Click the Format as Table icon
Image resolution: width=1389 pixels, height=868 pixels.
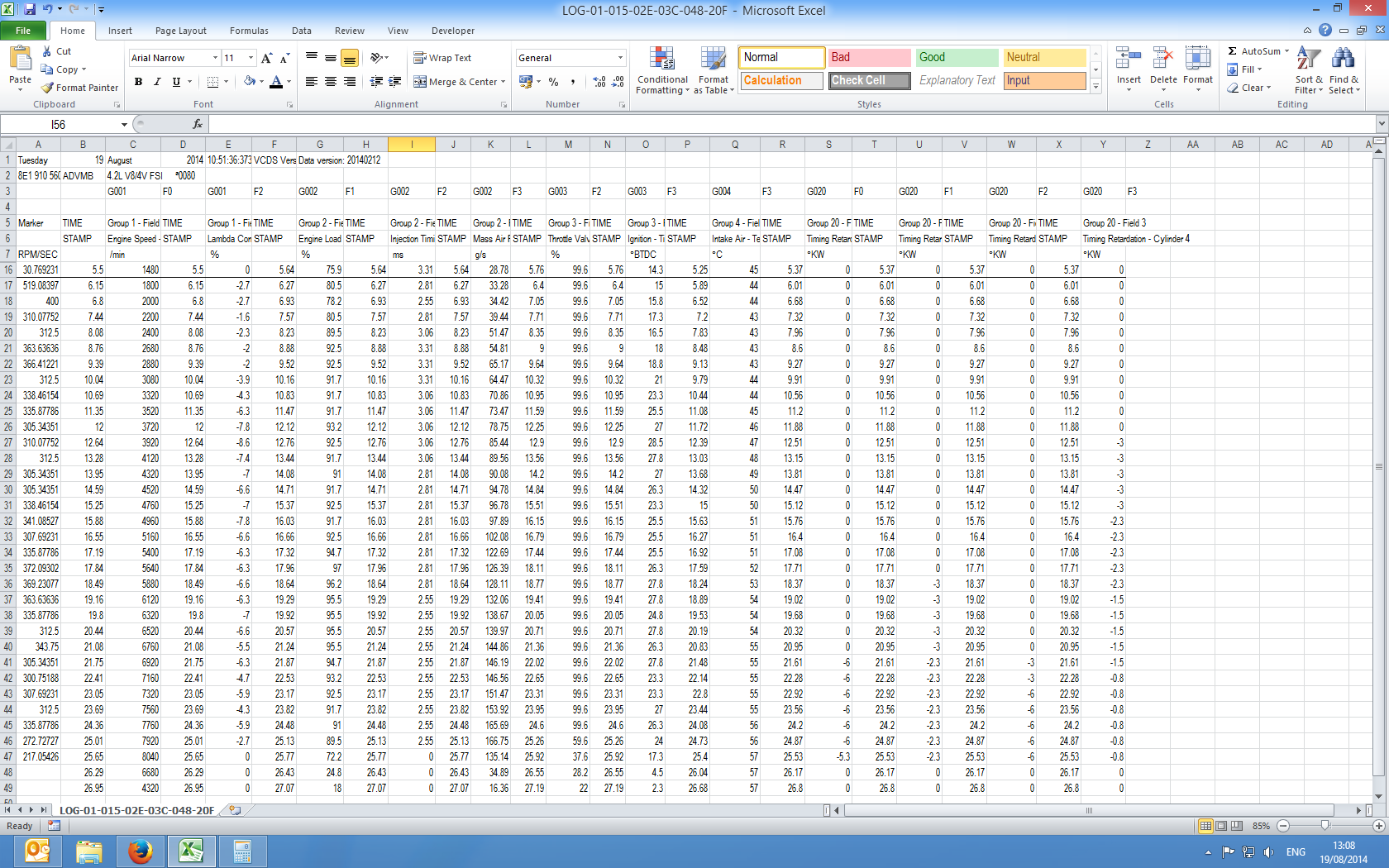tap(713, 59)
